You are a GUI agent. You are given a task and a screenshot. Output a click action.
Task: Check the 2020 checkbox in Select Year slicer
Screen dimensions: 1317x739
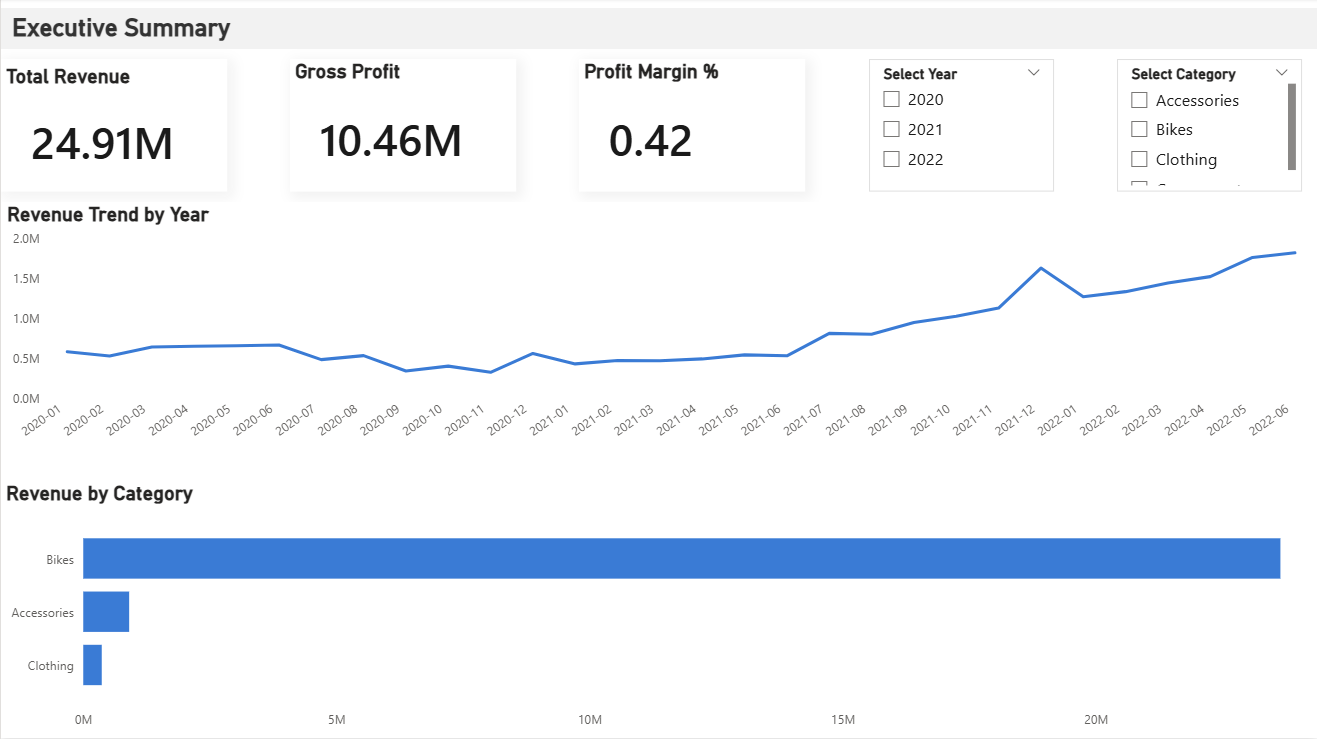(x=891, y=99)
